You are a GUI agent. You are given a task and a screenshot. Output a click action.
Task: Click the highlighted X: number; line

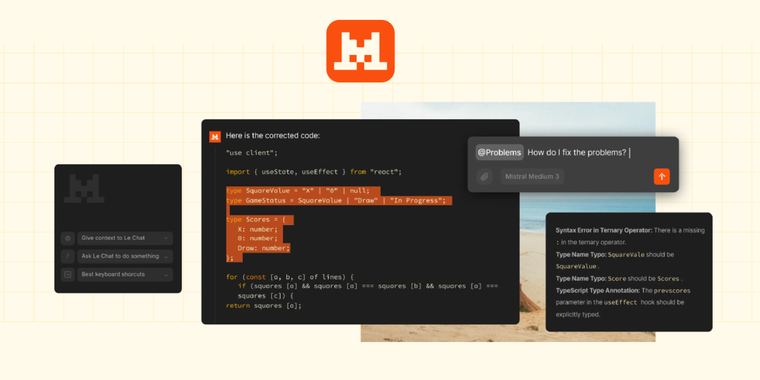coord(258,229)
